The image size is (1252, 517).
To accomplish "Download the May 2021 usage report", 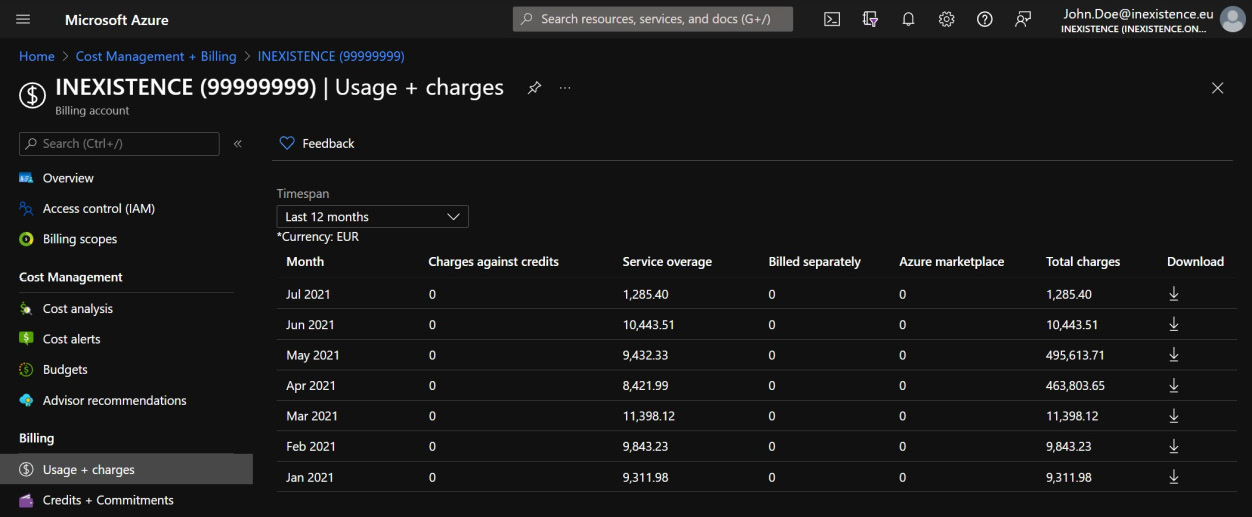I will (x=1174, y=355).
